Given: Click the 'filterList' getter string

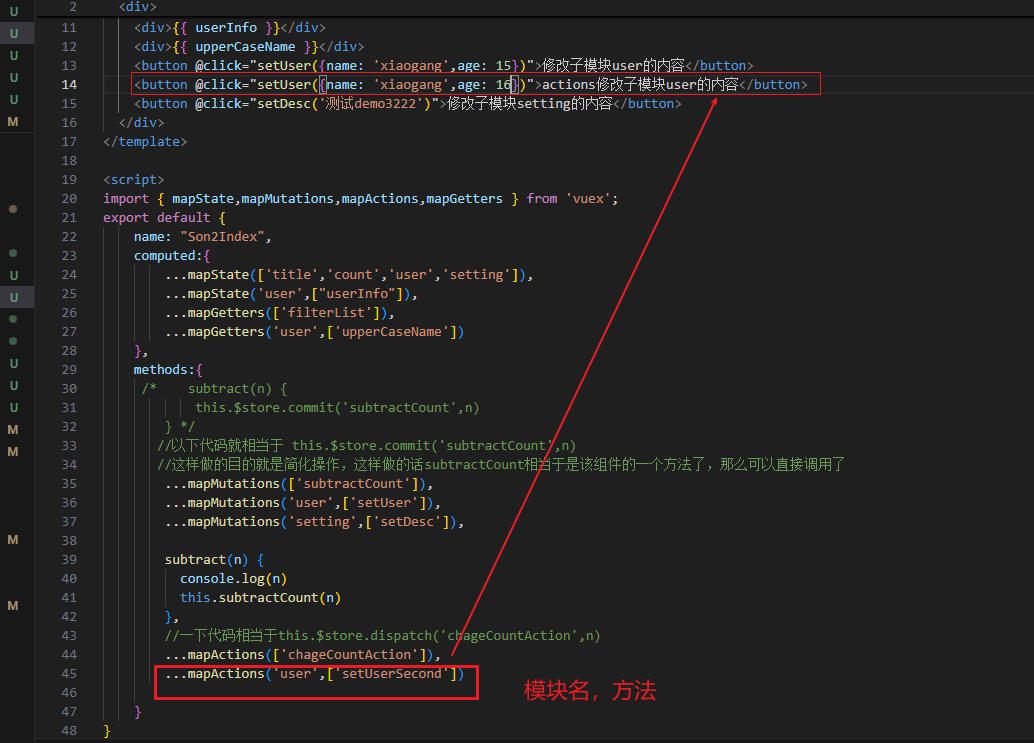Looking at the screenshot, I should pos(326,312).
